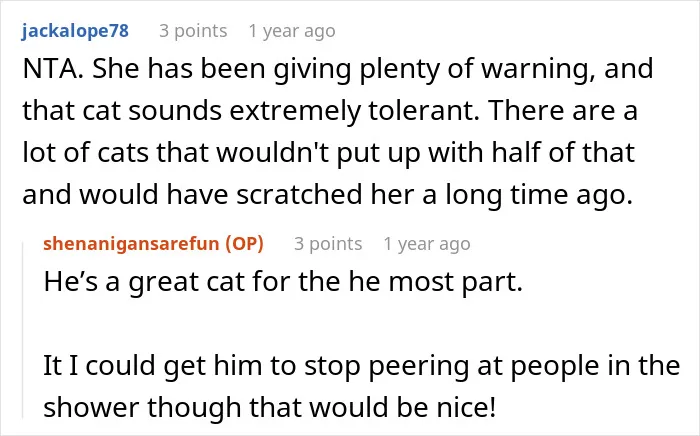Open shenanigansarefun's profile link
The height and width of the screenshot is (436, 700).
131,244
